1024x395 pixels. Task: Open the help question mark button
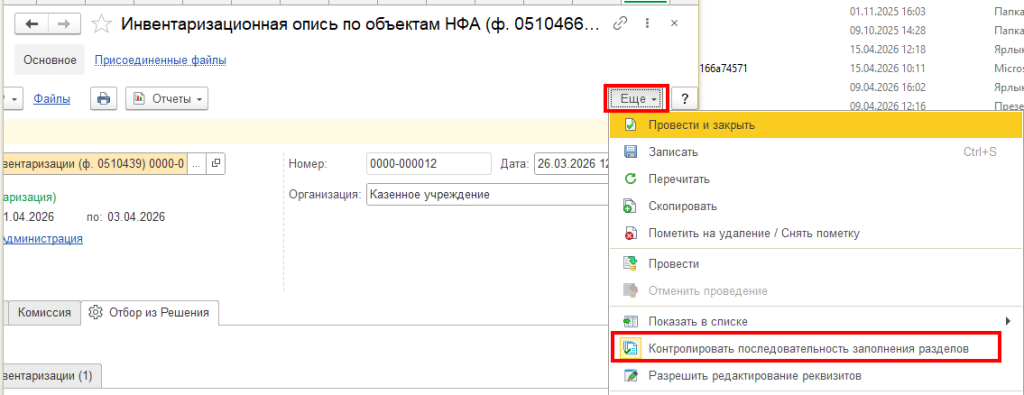coord(684,99)
